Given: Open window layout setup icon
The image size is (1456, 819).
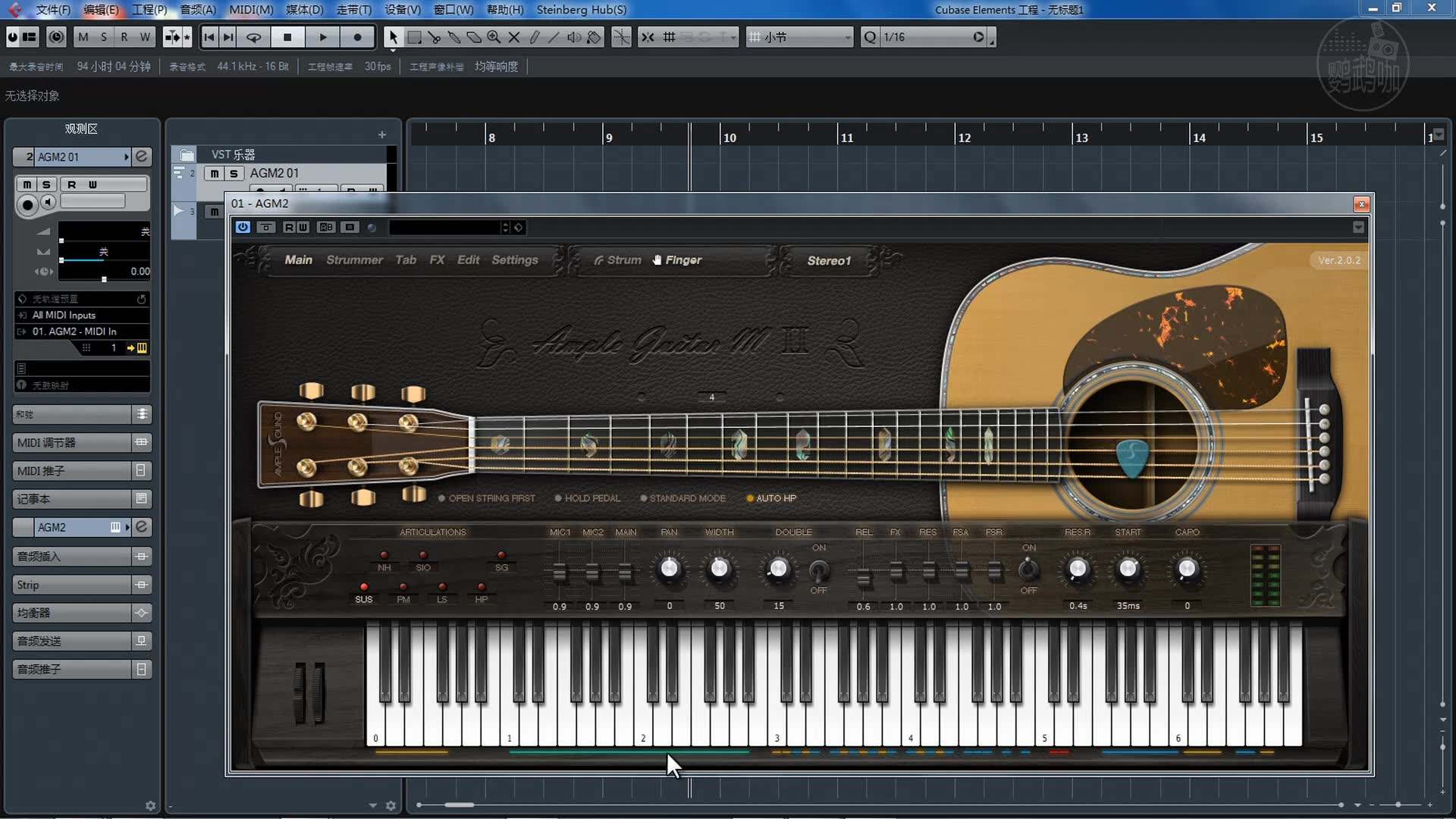Looking at the screenshot, I should (30, 37).
